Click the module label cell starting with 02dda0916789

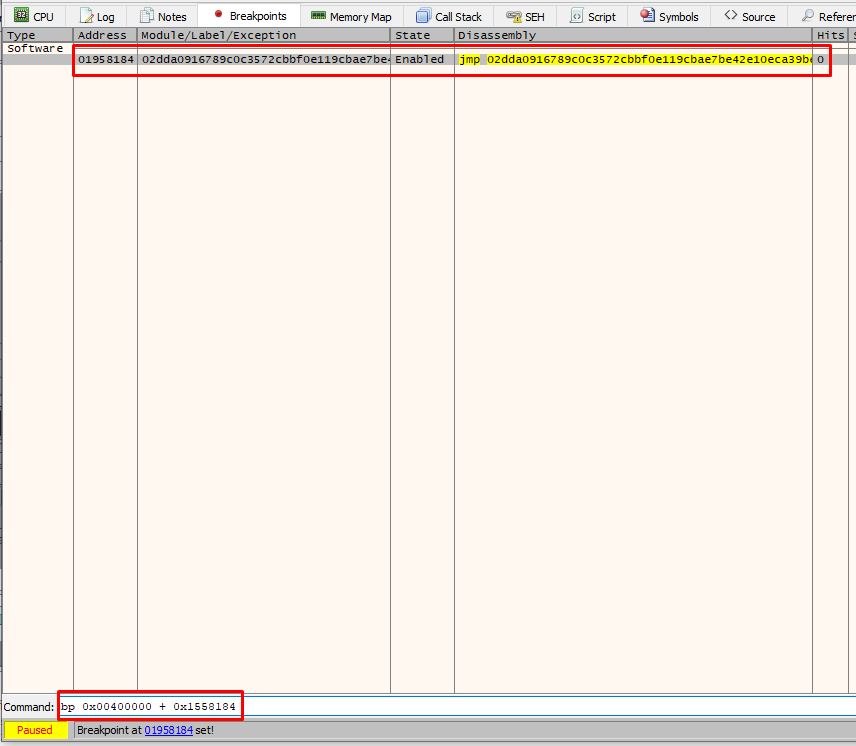(264, 59)
